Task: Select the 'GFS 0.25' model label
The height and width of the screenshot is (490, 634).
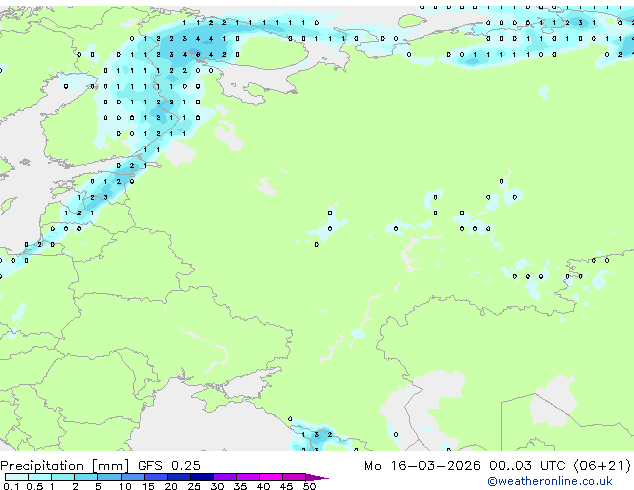Action: pyautogui.click(x=169, y=466)
